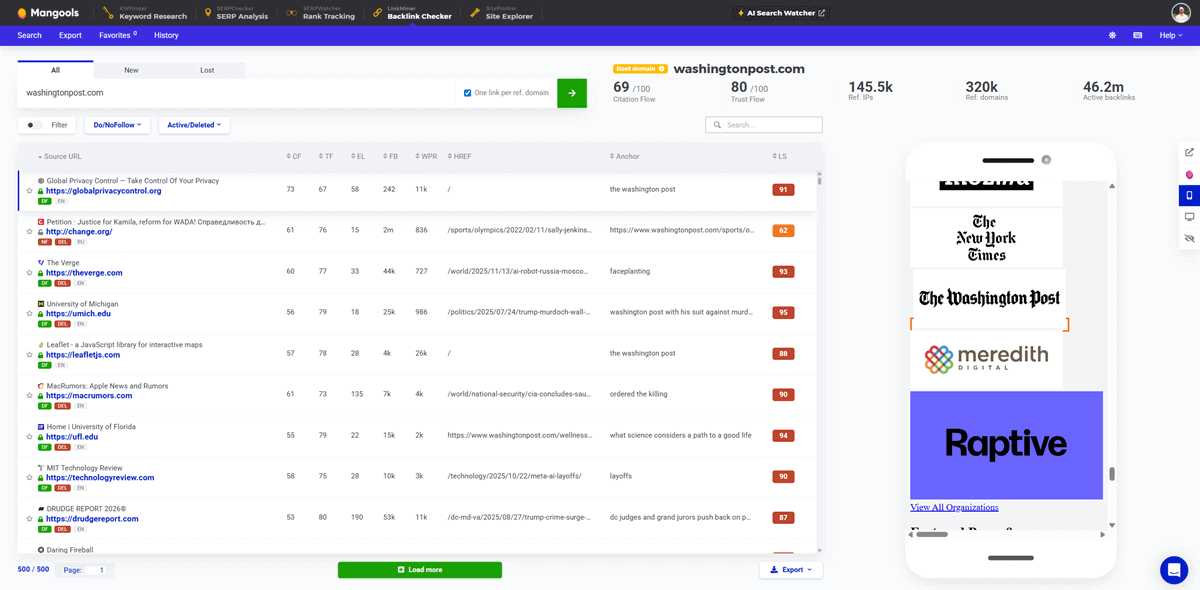This screenshot has height=590, width=1200.
Task: Click the pink highlight color dot
Action: (x=1188, y=174)
